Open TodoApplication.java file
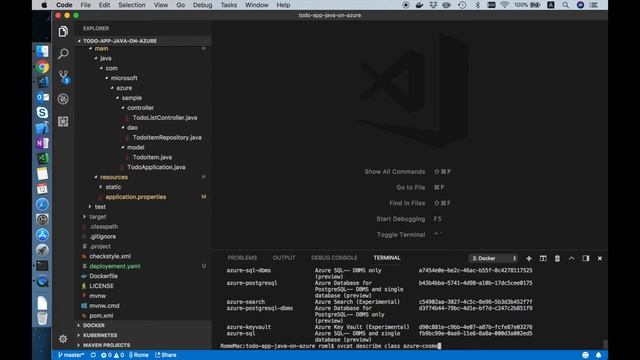This screenshot has width=640, height=360. click(x=156, y=167)
